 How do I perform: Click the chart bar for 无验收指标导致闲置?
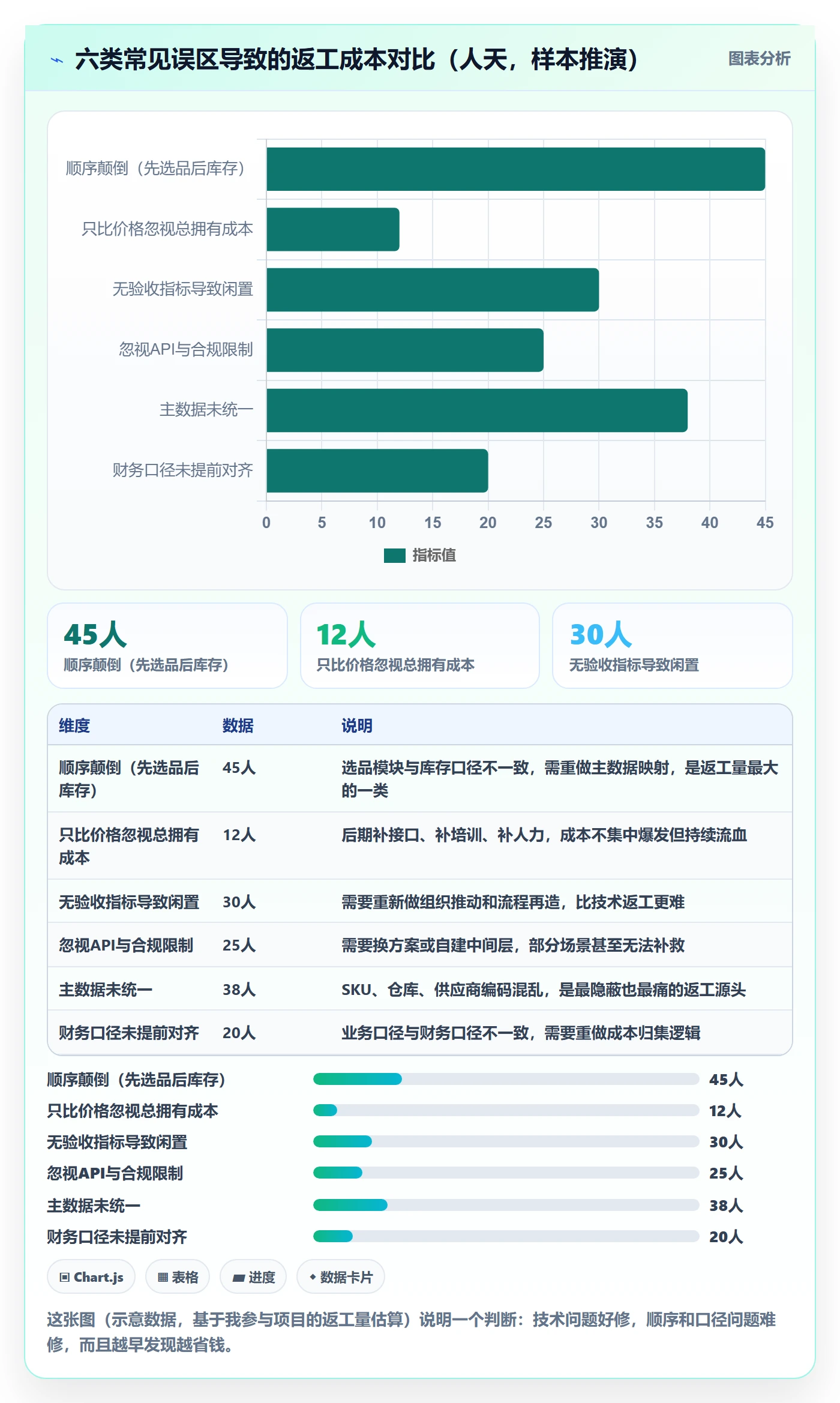433,290
